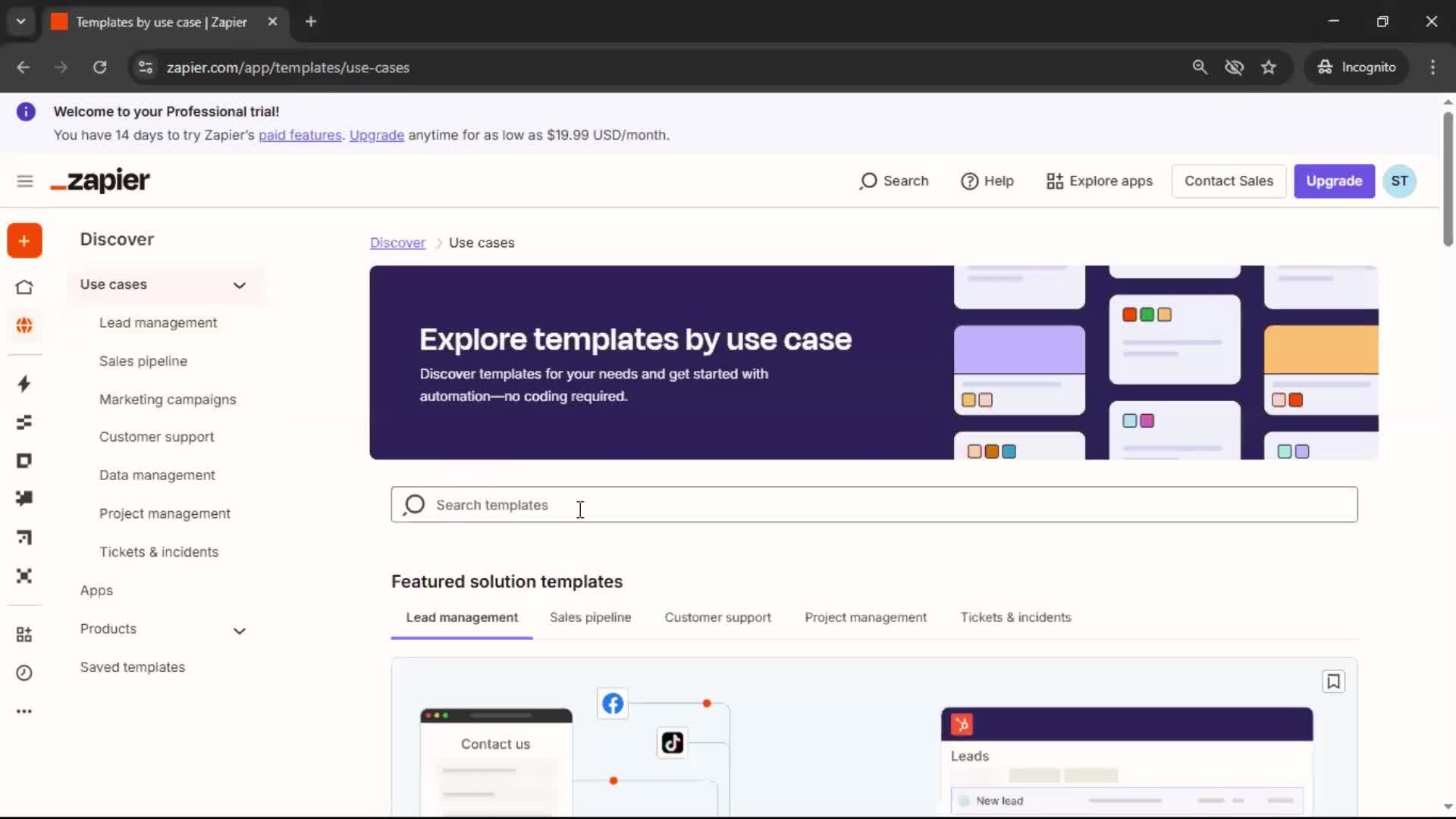Open Data management in sidebar

(157, 475)
